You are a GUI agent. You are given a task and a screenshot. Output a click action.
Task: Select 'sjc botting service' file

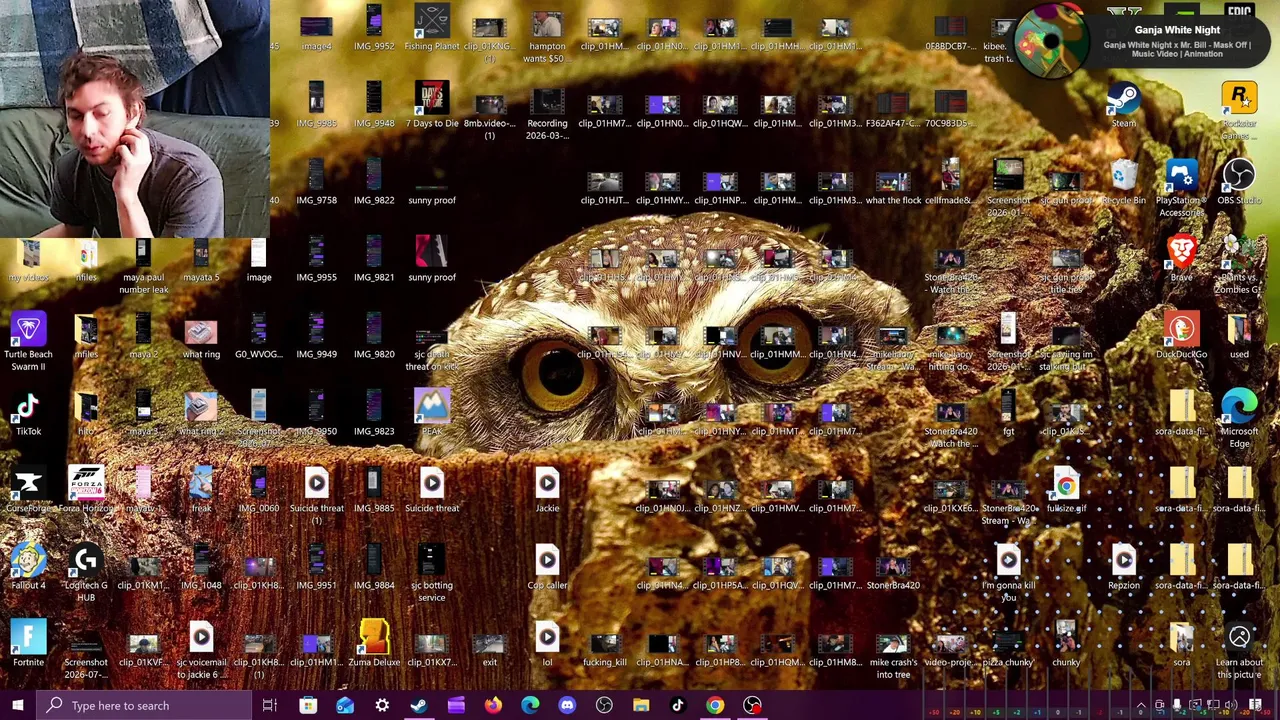432,573
